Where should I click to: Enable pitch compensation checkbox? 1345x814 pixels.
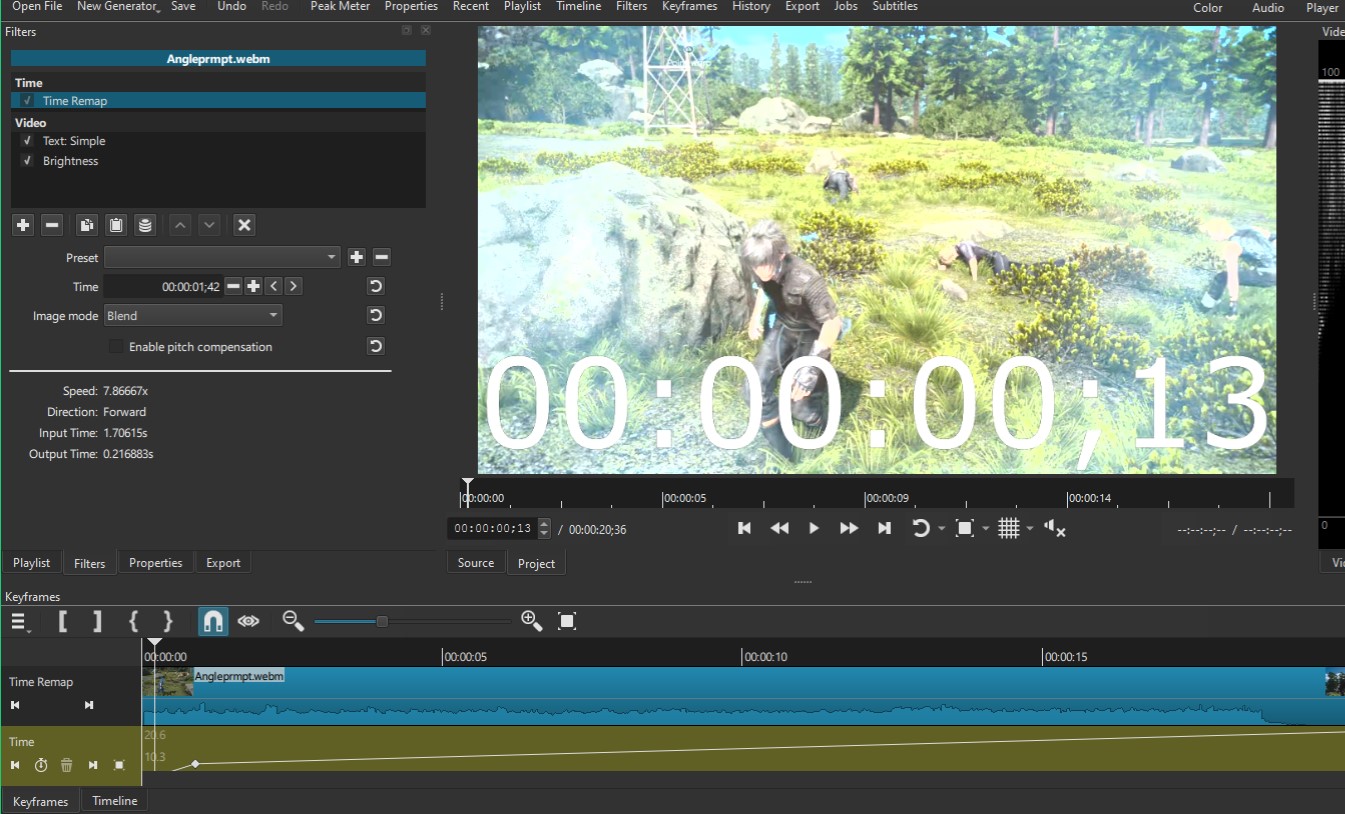(117, 347)
